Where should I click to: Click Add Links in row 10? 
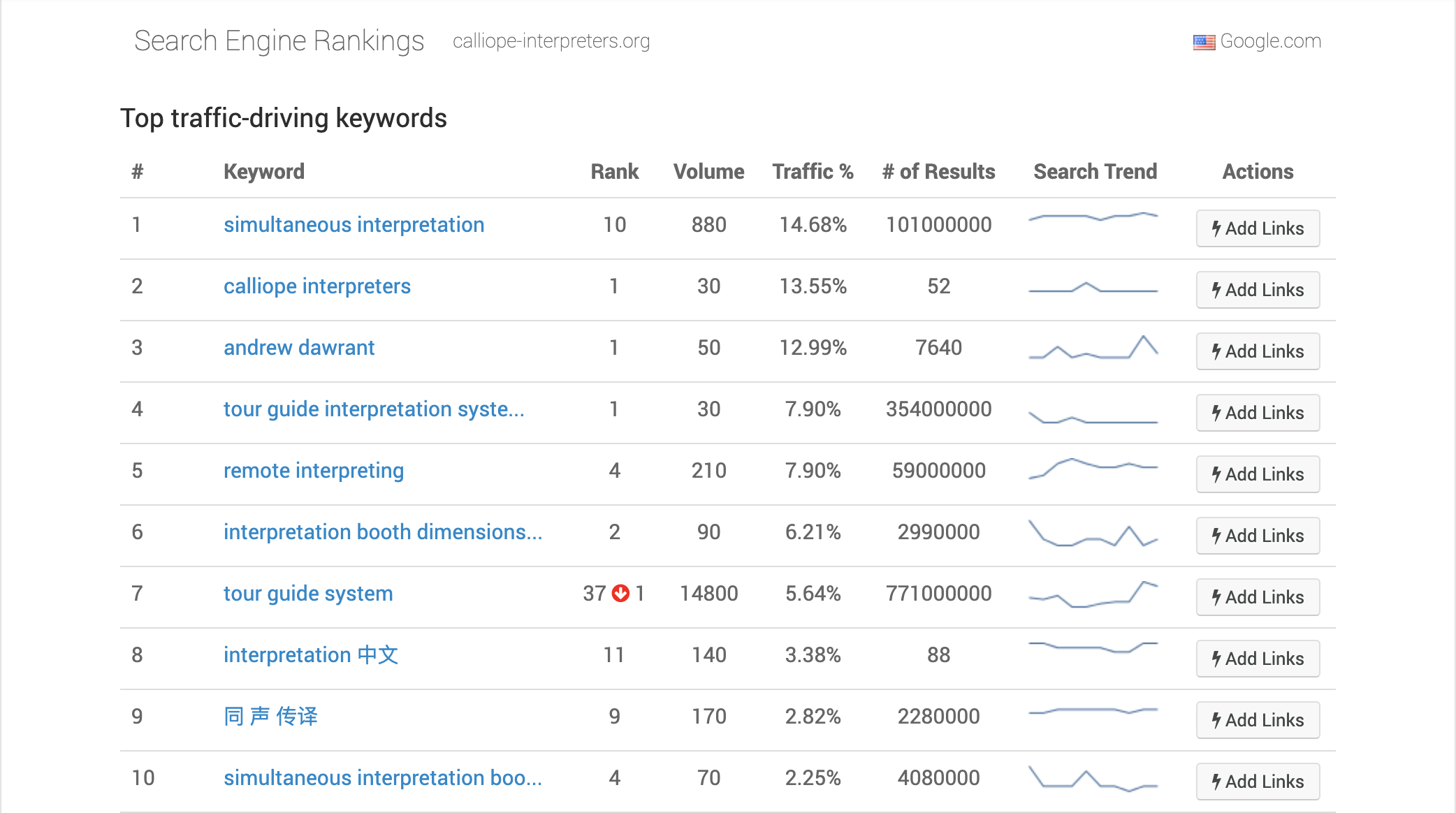(1258, 782)
